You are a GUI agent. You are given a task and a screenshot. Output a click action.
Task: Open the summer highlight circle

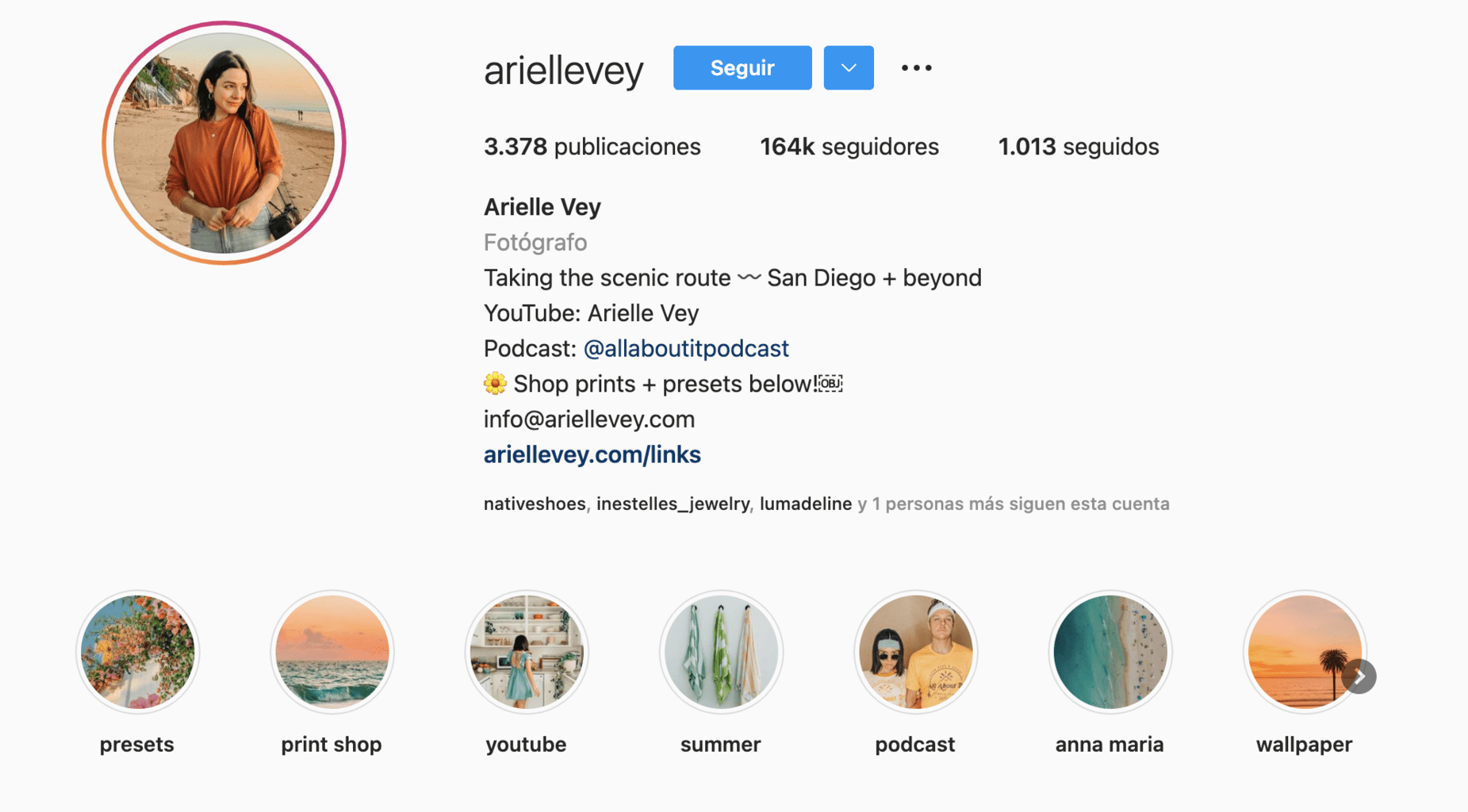pos(721,652)
